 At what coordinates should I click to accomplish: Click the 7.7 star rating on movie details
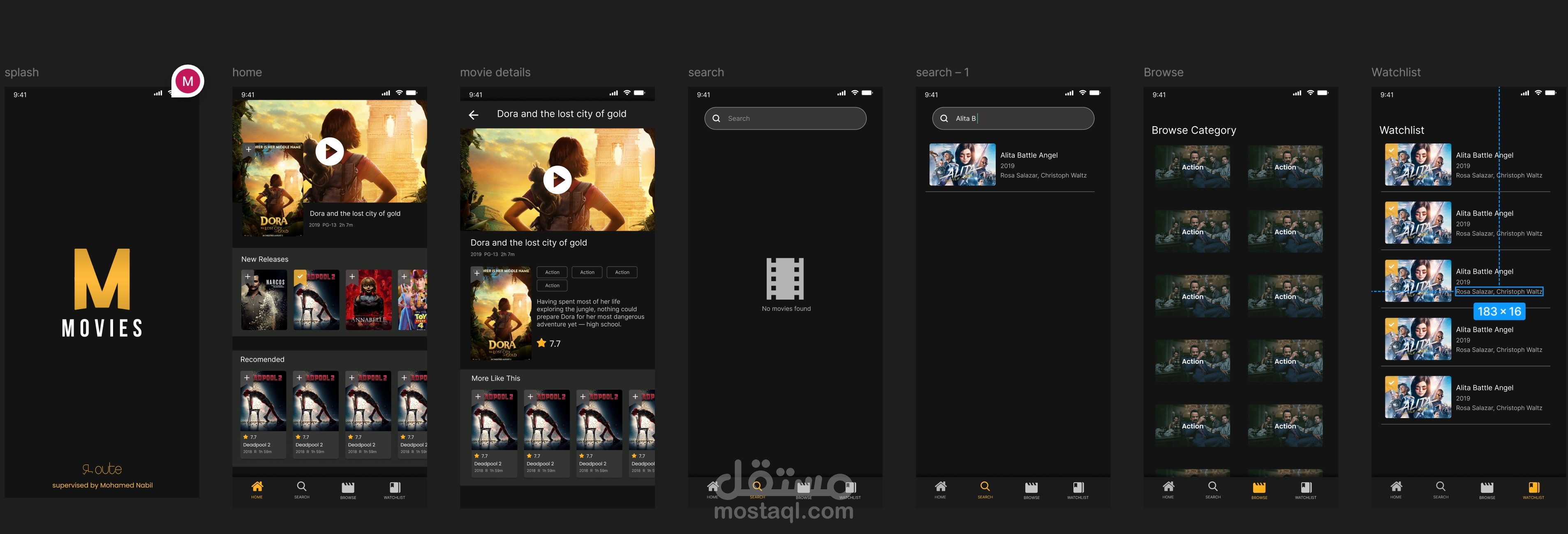pos(548,343)
